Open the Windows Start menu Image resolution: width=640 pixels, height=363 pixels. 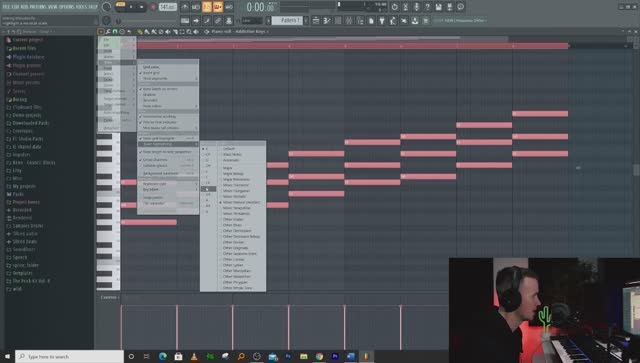point(7,356)
